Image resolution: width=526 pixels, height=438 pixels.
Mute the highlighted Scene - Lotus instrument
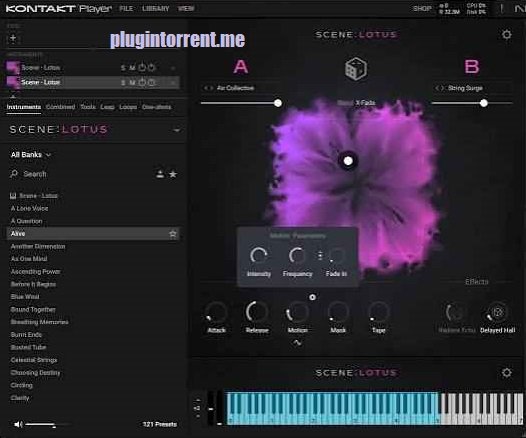pyautogui.click(x=132, y=83)
